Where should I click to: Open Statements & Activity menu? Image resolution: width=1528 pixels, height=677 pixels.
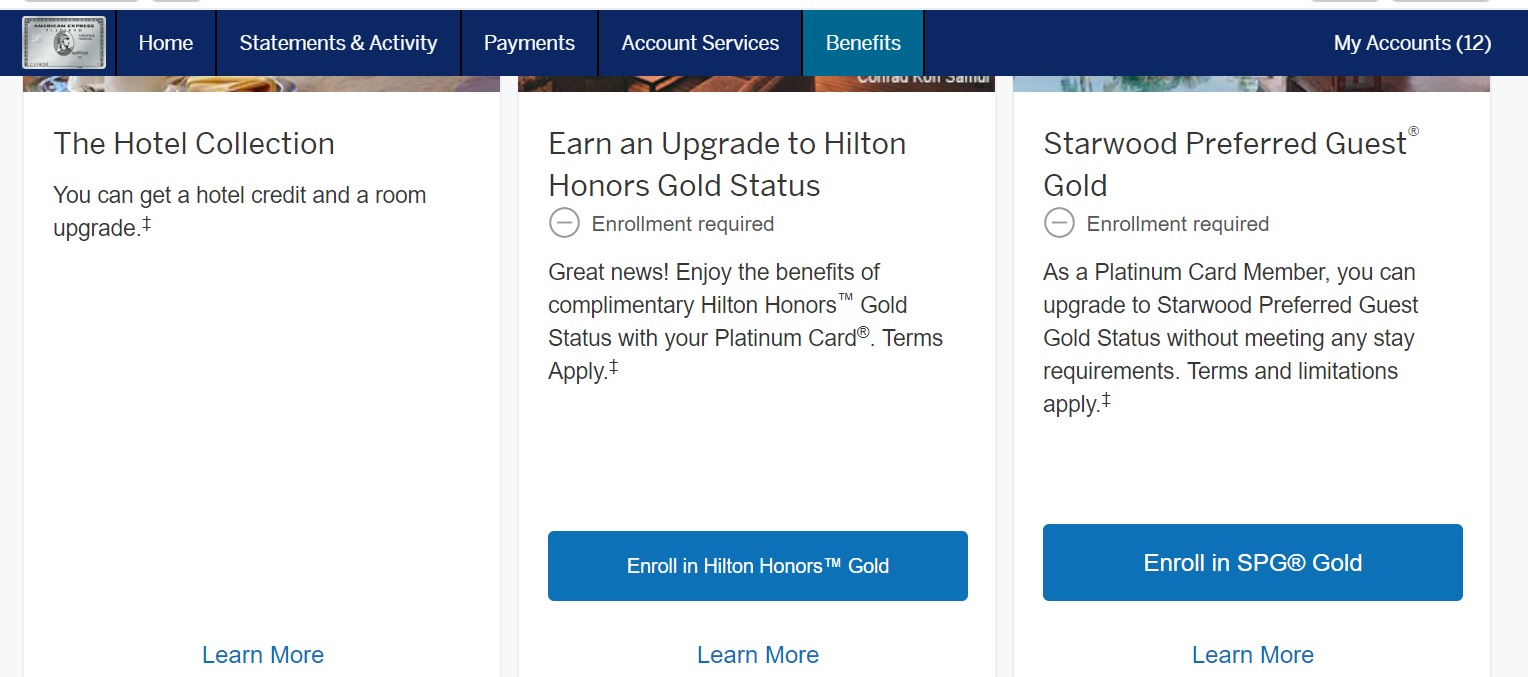pos(338,43)
